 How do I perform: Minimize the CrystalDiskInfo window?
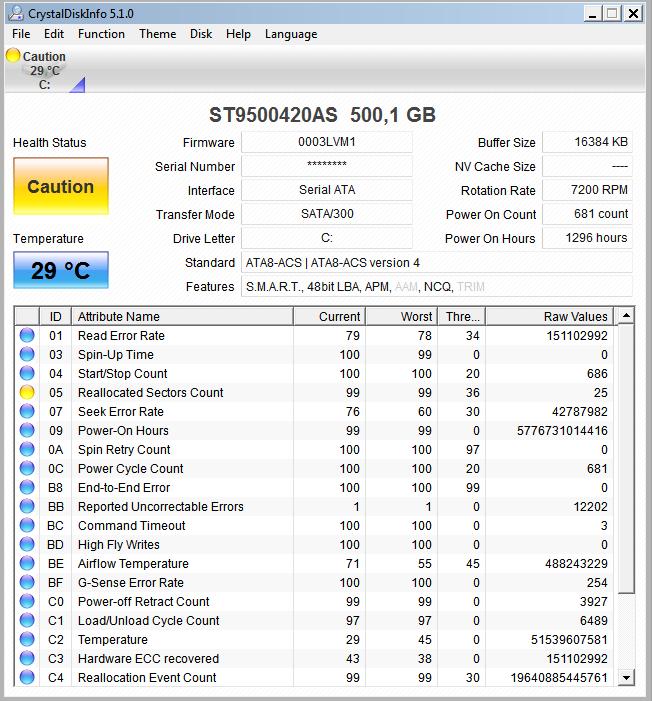coord(592,14)
